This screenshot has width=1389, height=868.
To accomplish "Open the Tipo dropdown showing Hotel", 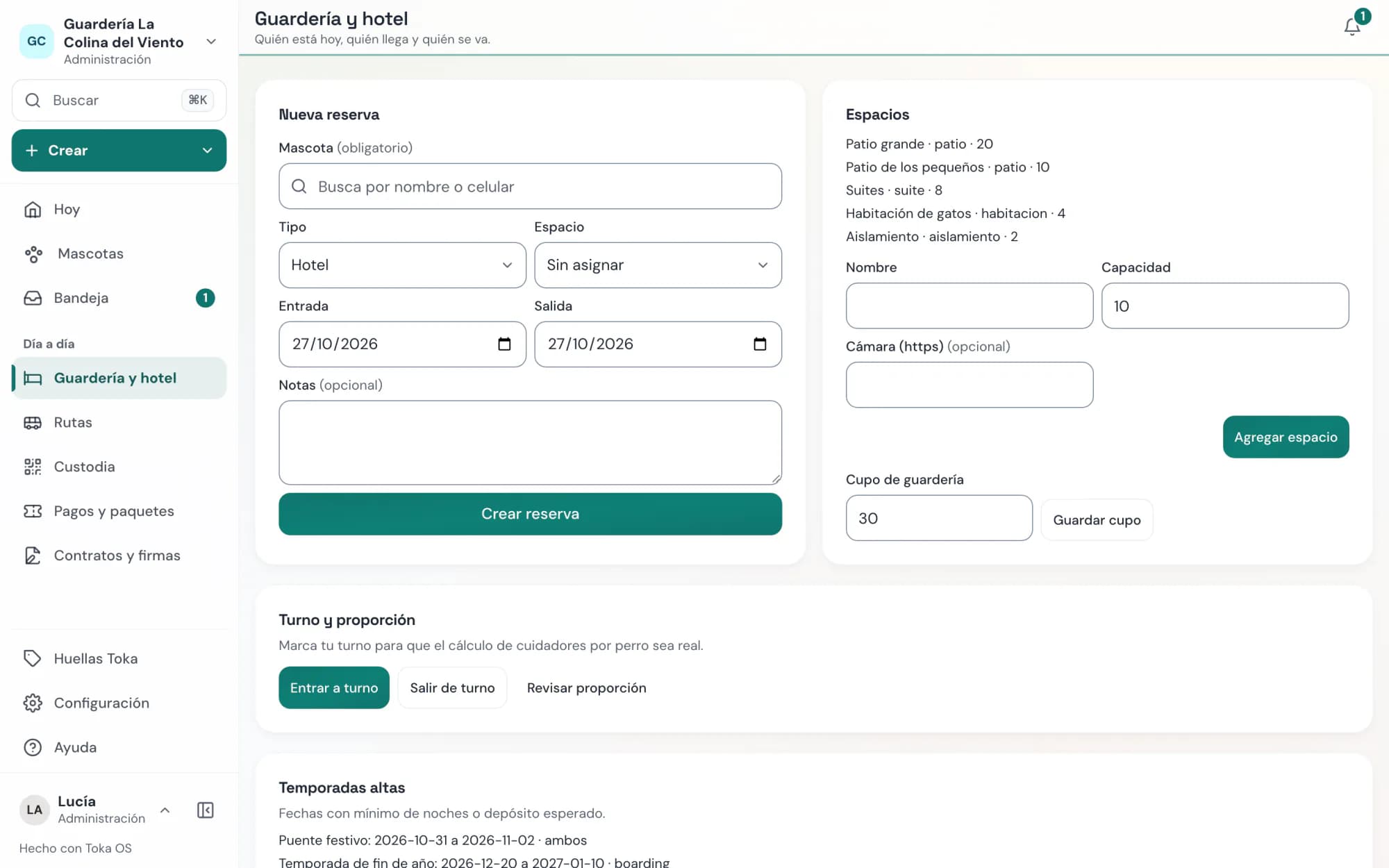I will (402, 265).
